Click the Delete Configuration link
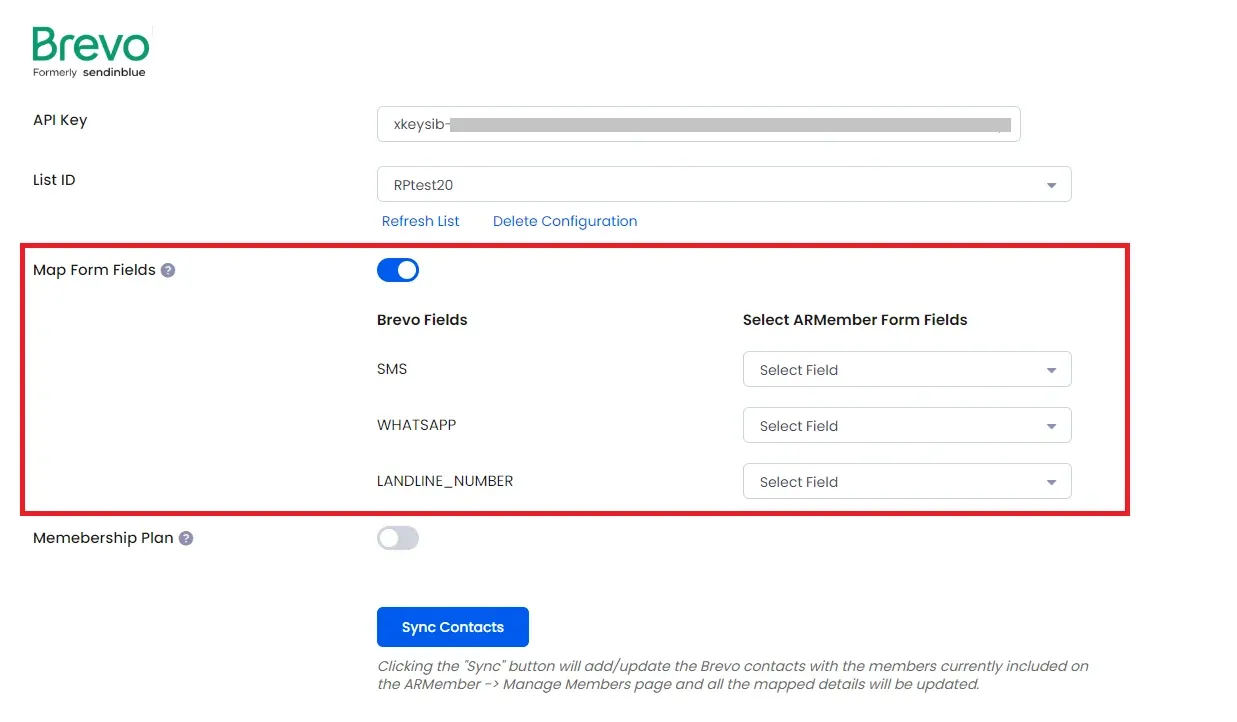Image resolution: width=1237 pixels, height=722 pixels. 565,221
